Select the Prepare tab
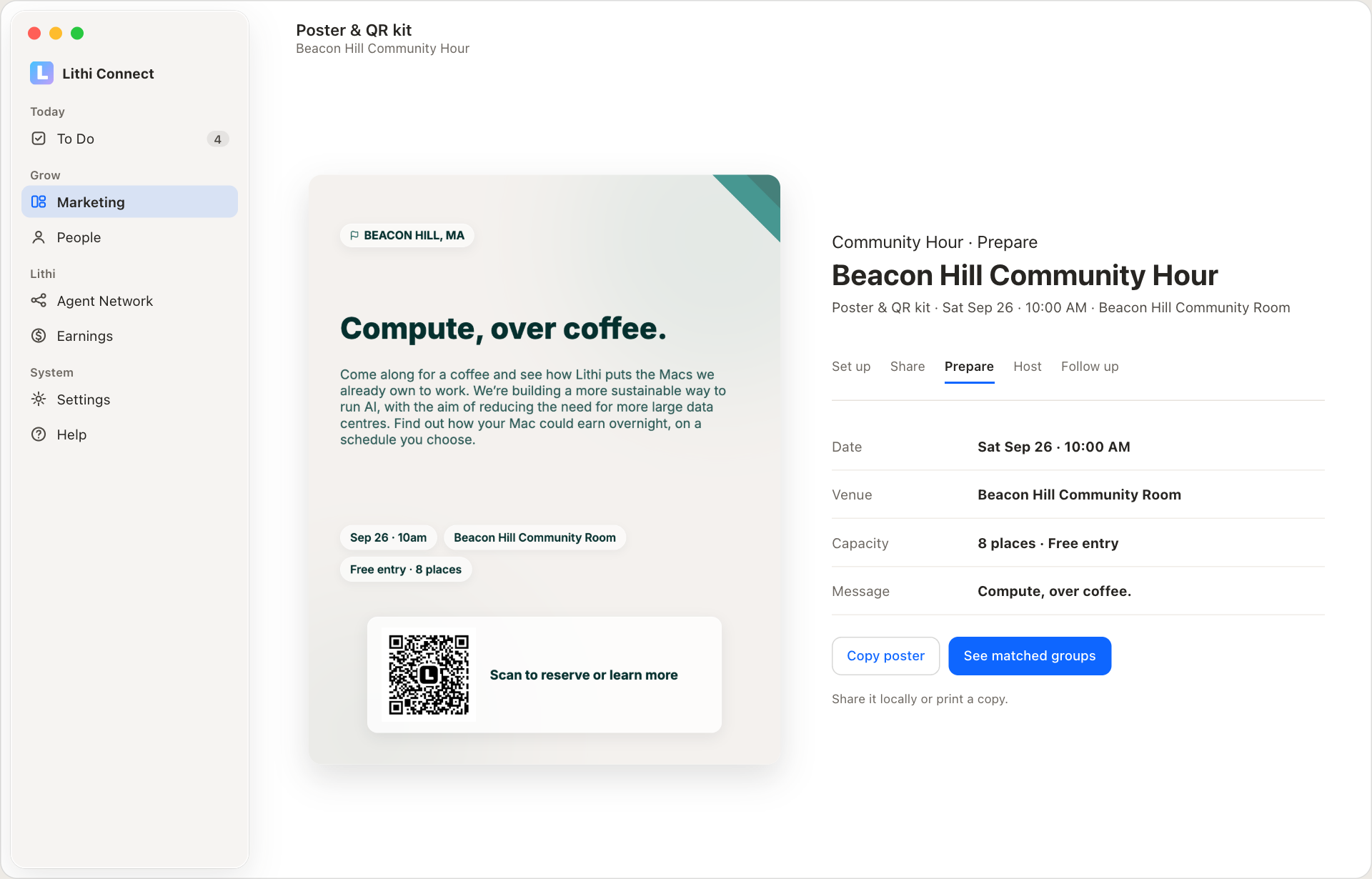The height and width of the screenshot is (879, 1372). click(x=969, y=367)
